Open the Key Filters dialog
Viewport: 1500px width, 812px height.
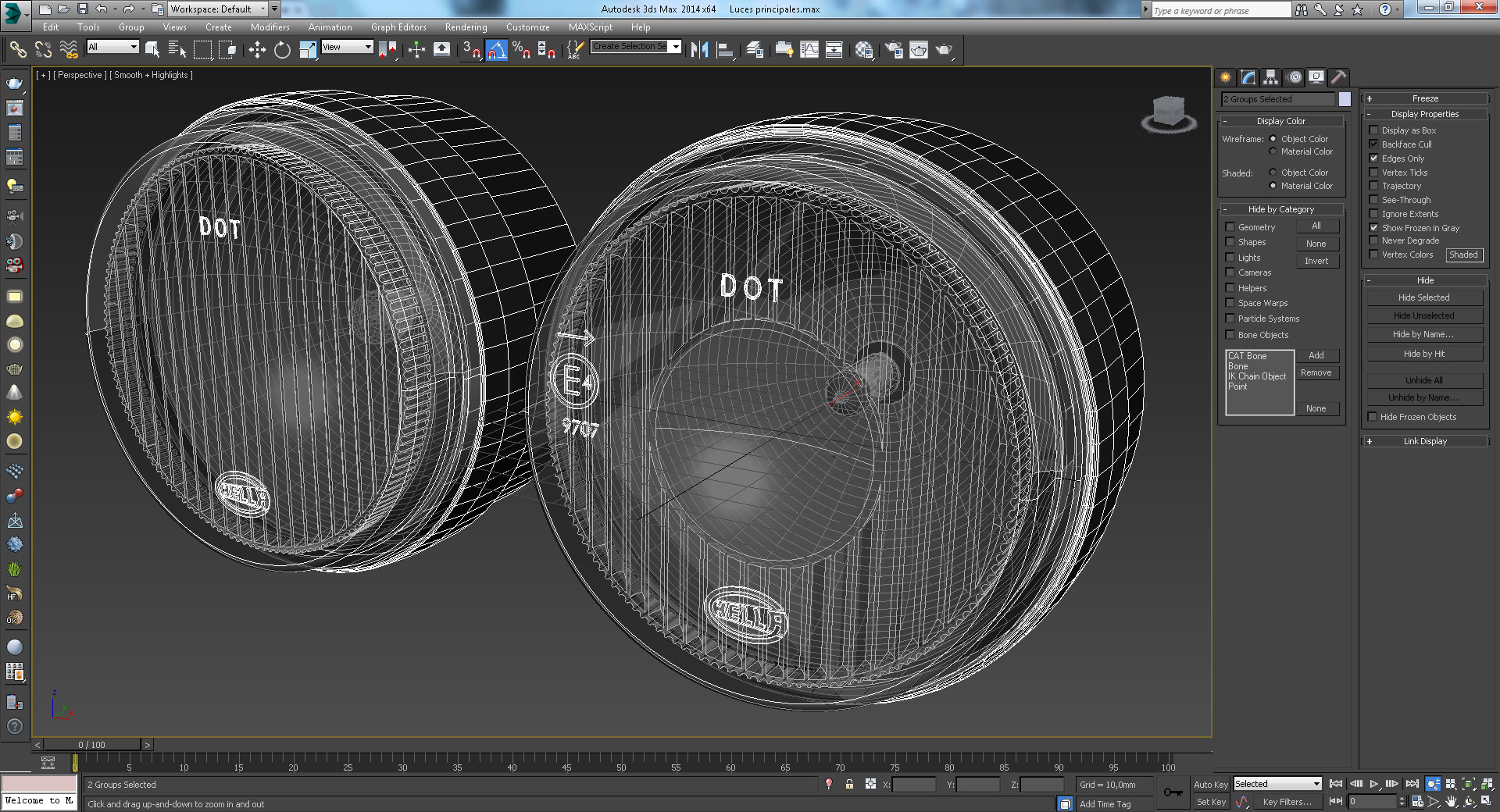pos(1287,802)
